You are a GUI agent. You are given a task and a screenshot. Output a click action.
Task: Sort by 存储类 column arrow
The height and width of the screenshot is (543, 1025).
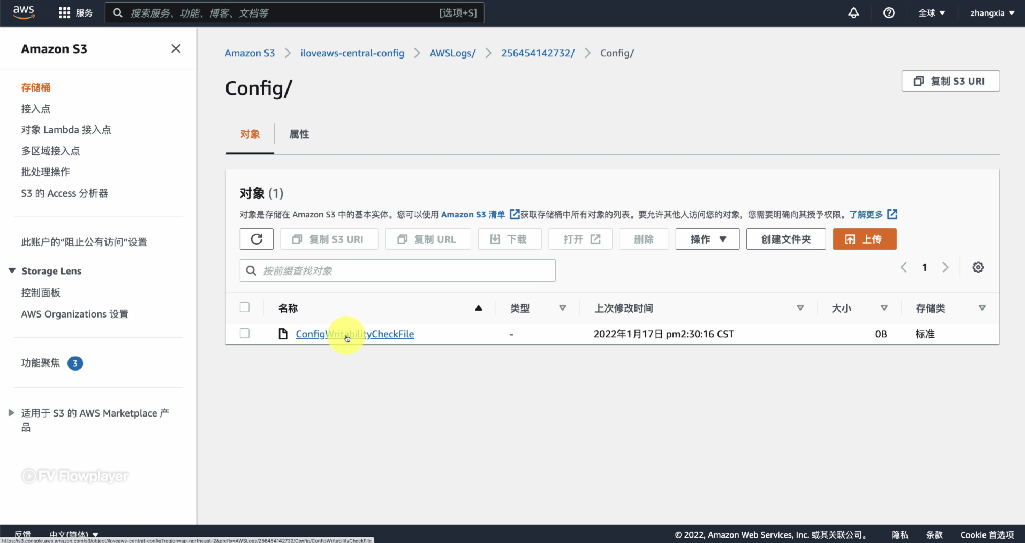click(x=982, y=308)
